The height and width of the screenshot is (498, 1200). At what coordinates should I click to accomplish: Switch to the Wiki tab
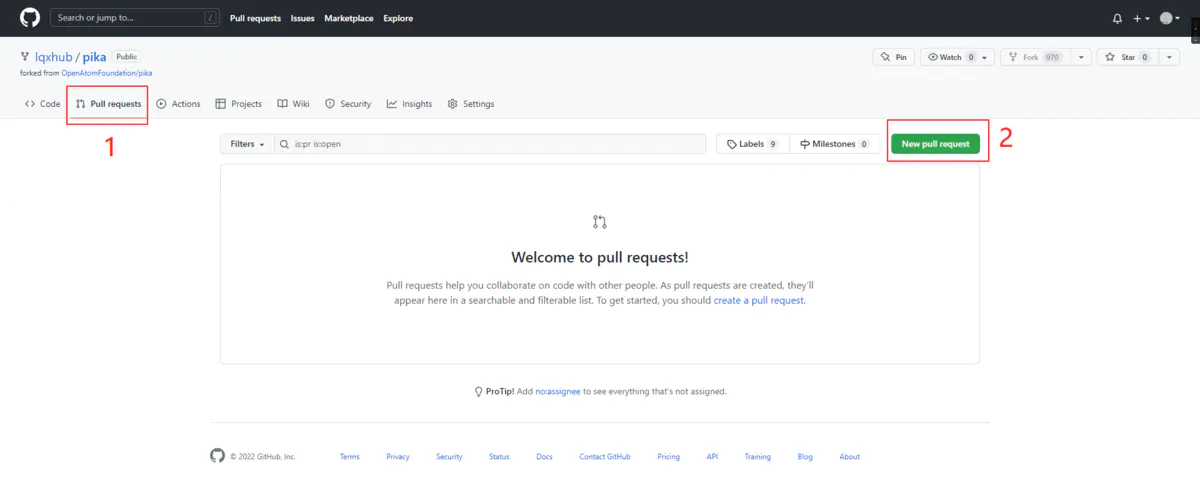pos(294,104)
